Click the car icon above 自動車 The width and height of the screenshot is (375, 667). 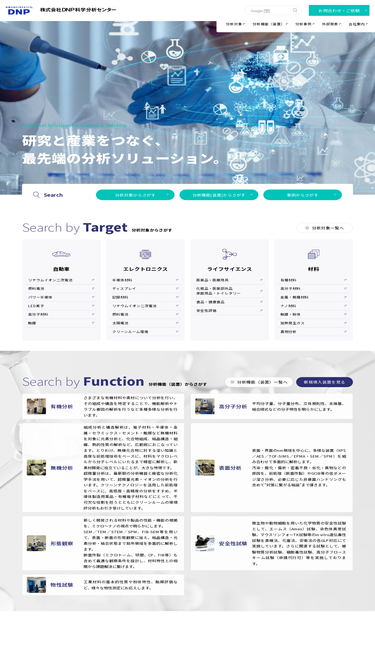point(61,254)
